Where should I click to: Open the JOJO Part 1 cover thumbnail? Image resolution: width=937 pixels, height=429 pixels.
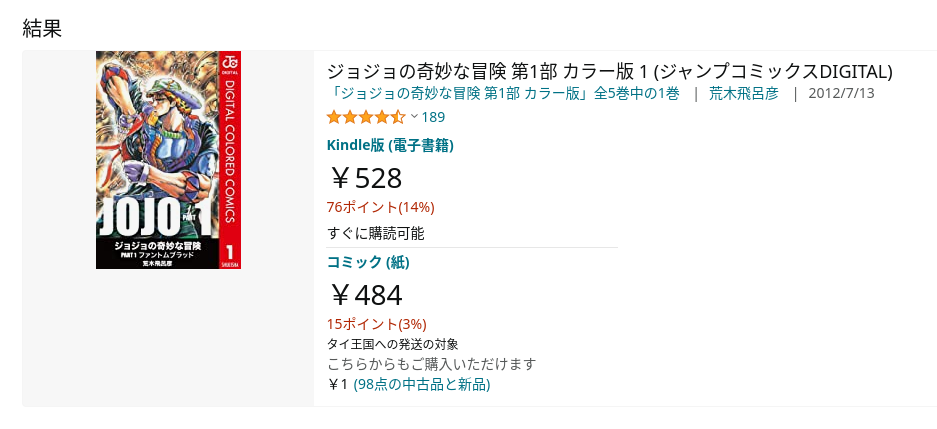pos(168,160)
